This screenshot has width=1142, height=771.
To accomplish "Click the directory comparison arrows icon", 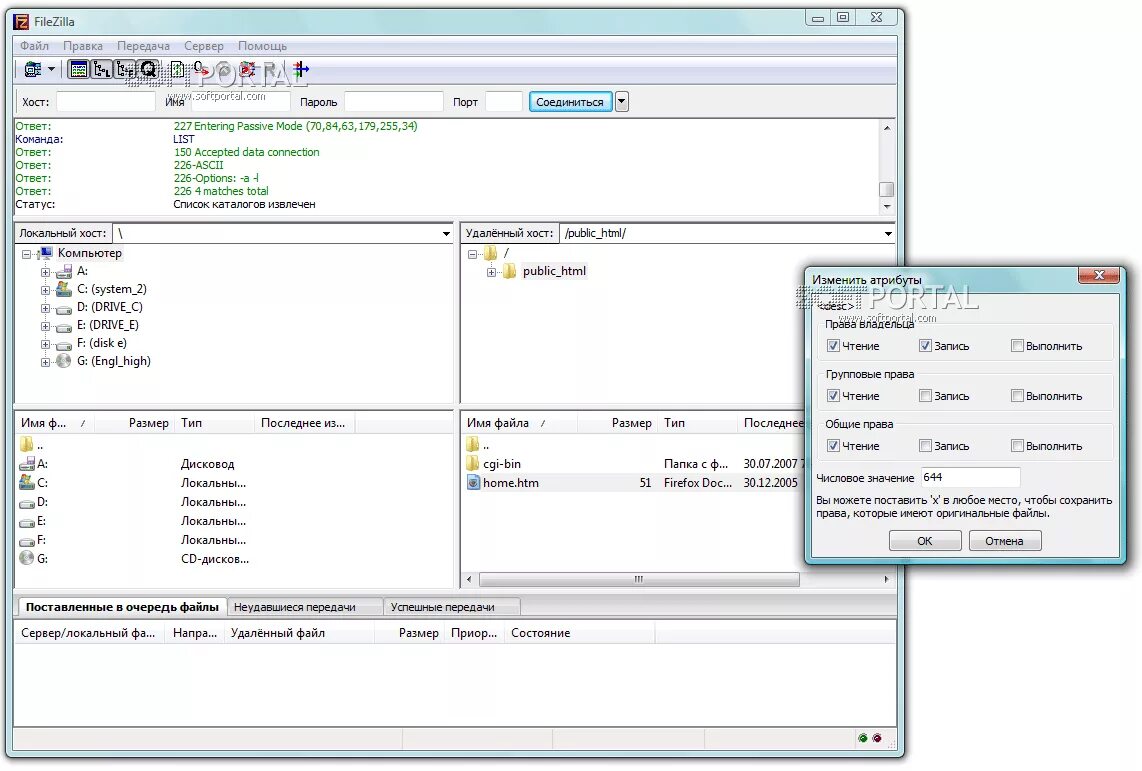I will (x=301, y=70).
